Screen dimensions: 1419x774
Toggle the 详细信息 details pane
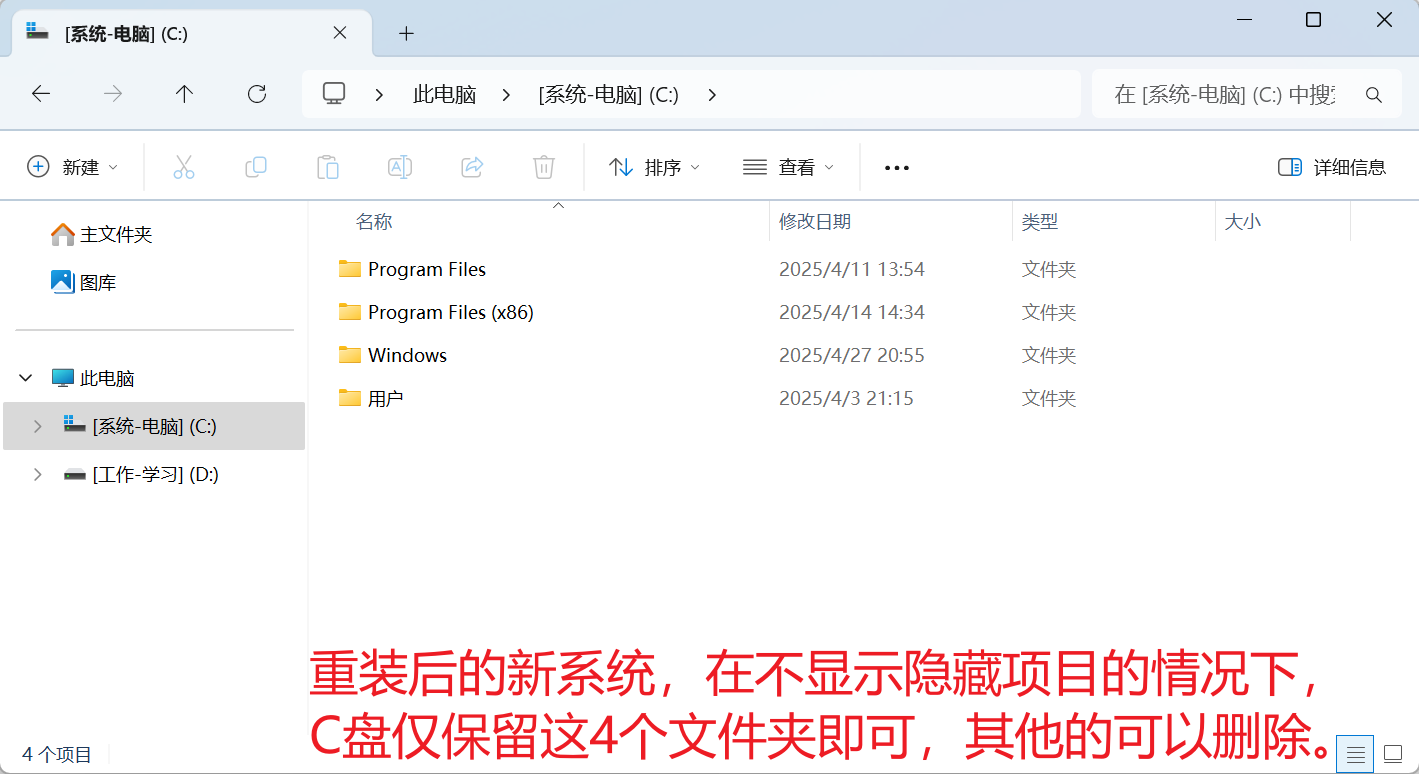[1332, 167]
